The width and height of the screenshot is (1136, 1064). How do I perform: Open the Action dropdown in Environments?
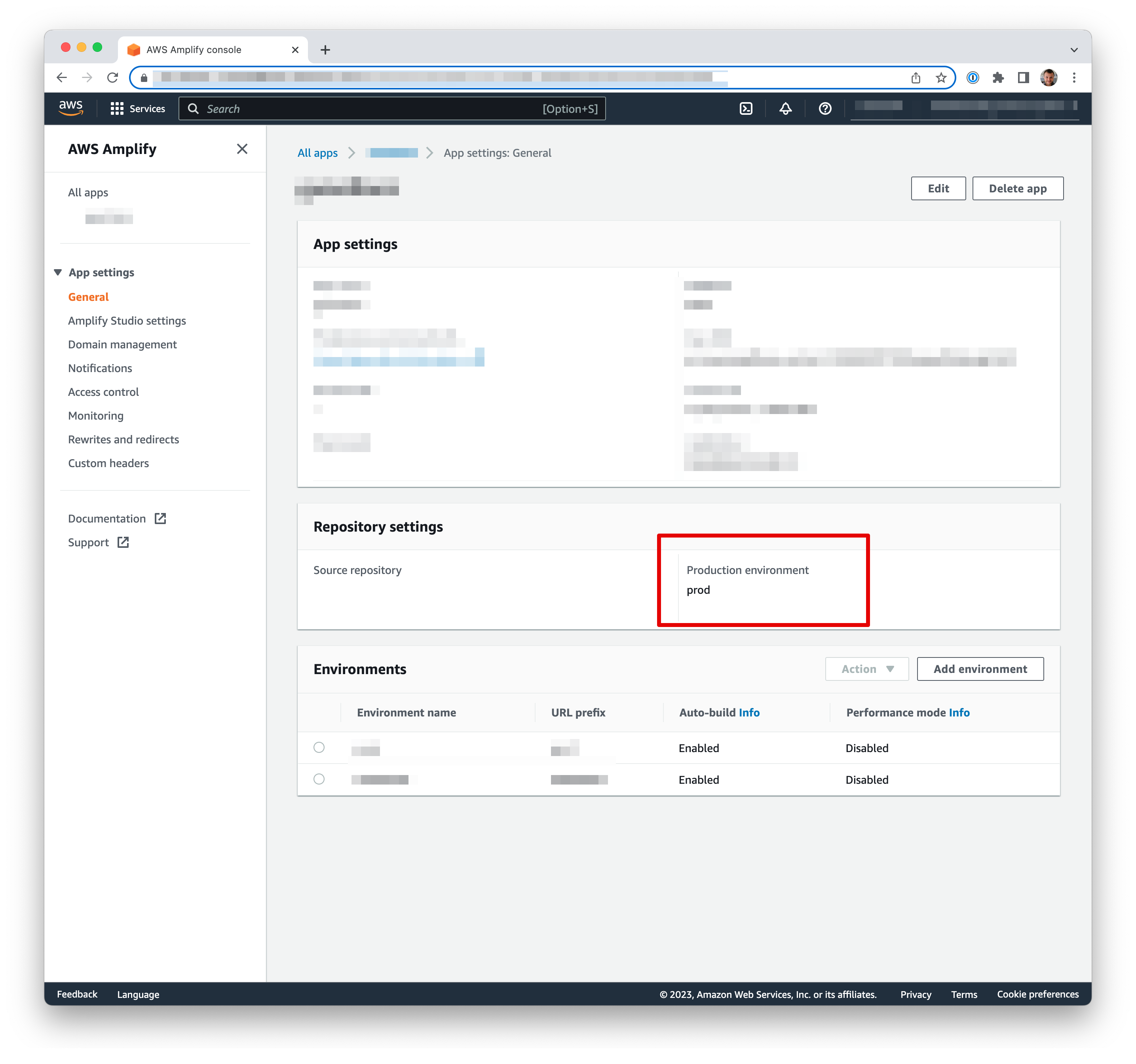[866, 669]
